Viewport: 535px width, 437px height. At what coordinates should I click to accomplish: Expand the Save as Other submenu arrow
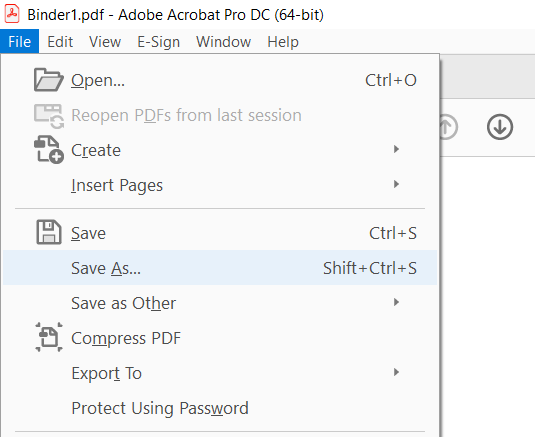(396, 302)
